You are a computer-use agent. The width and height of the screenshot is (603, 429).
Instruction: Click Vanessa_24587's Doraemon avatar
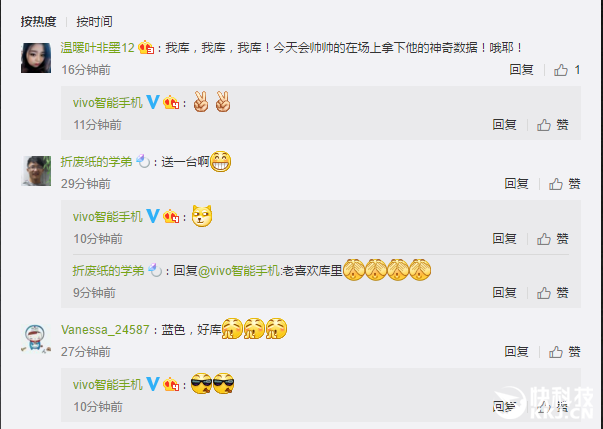click(36, 338)
